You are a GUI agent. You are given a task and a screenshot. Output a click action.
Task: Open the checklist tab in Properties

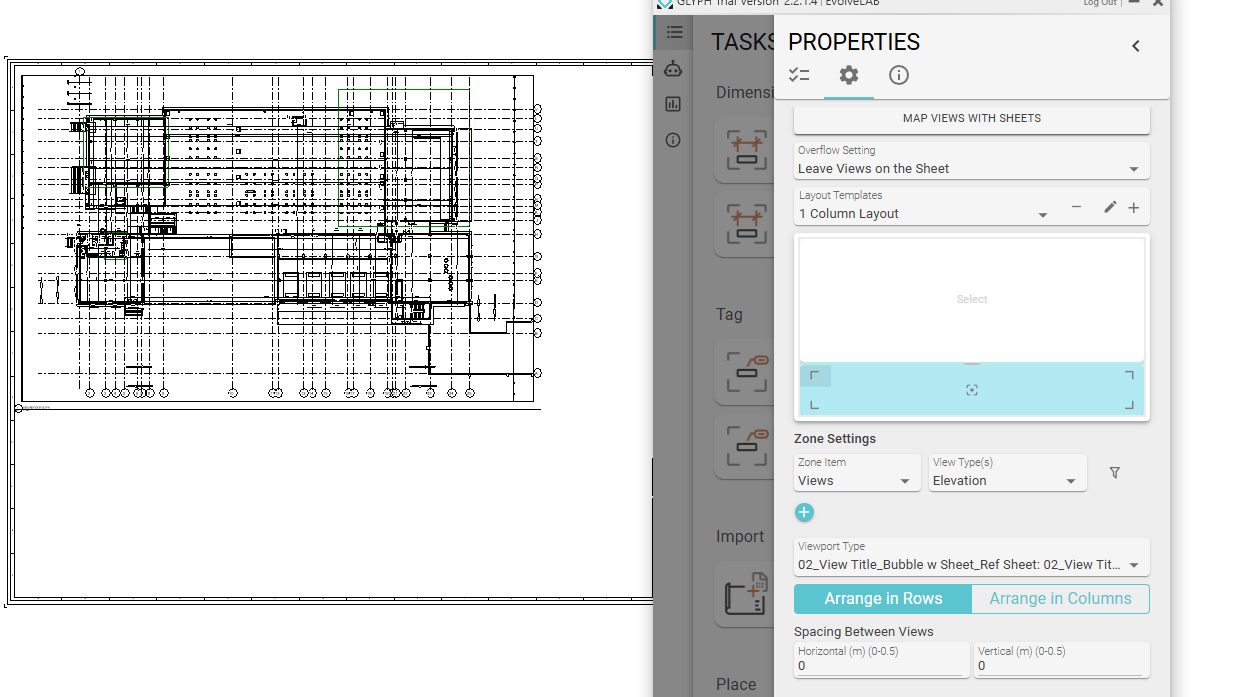click(x=799, y=75)
